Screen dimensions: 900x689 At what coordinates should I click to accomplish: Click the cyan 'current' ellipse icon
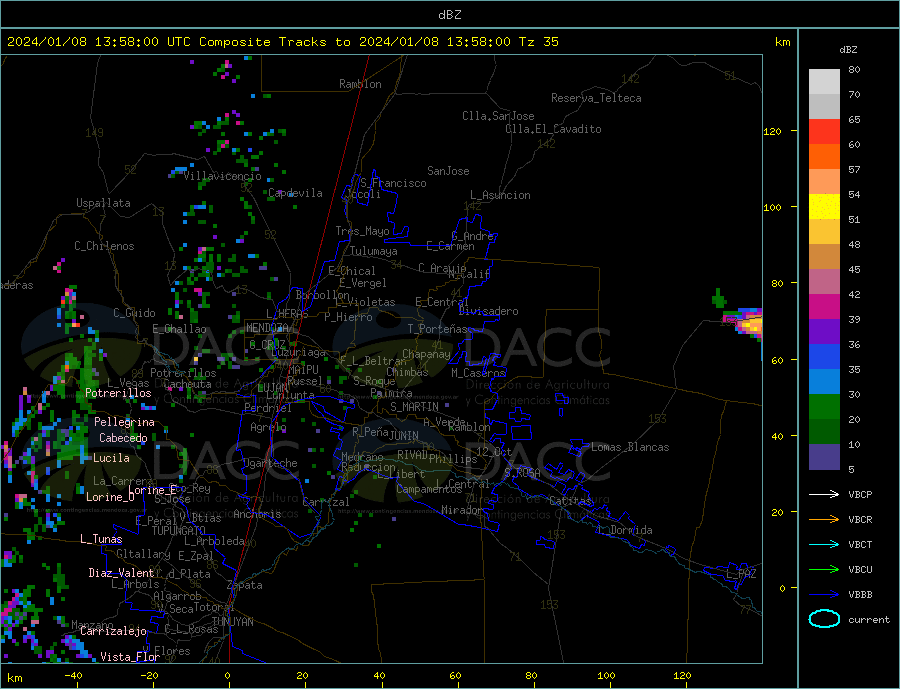(x=824, y=619)
